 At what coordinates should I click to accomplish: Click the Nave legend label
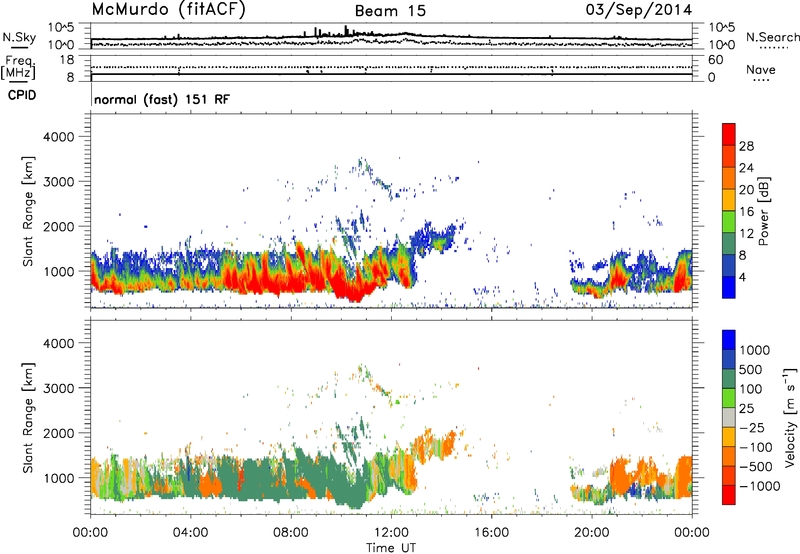click(x=761, y=69)
